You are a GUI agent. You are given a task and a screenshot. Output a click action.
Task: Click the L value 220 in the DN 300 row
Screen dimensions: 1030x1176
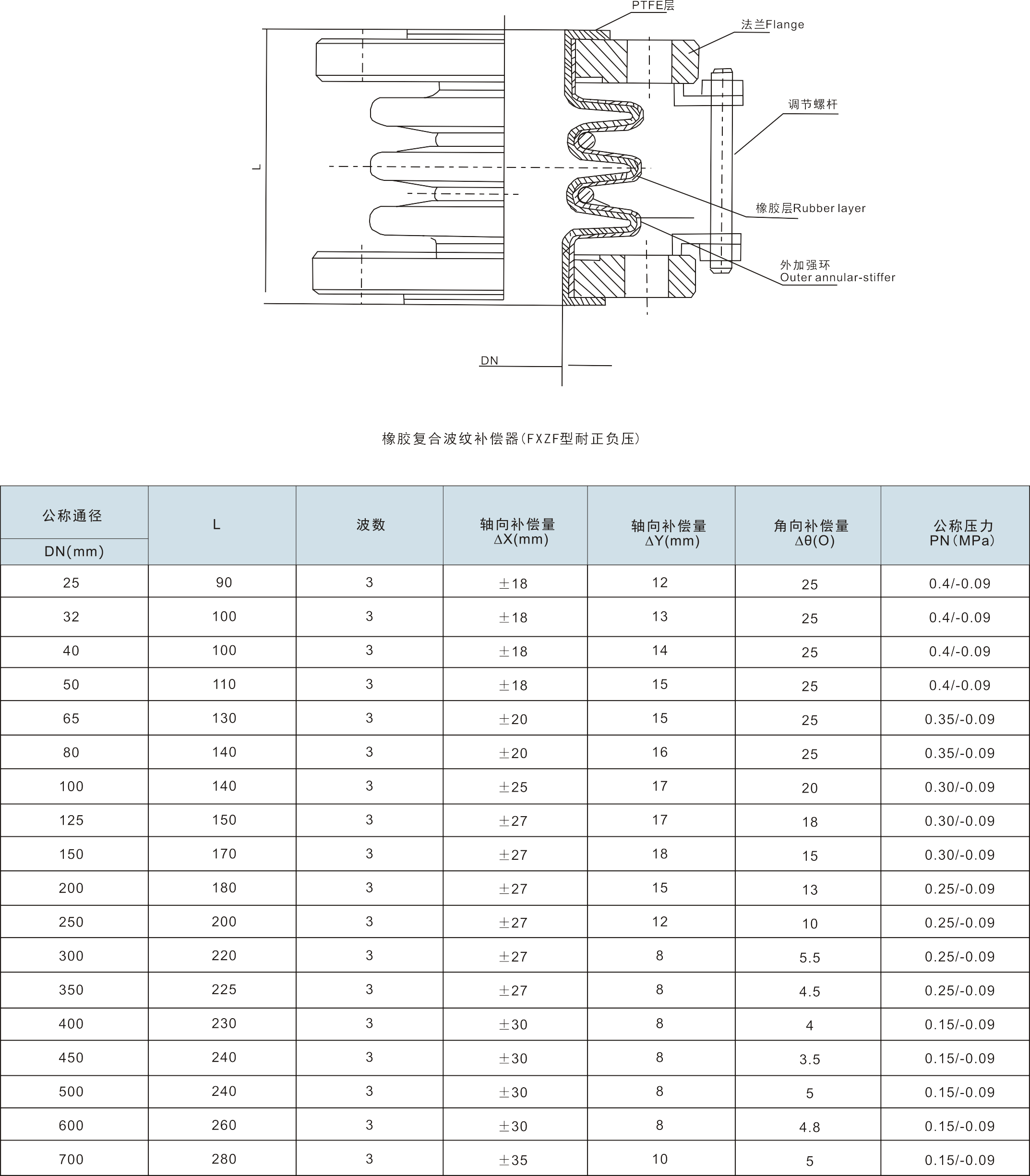click(x=224, y=955)
